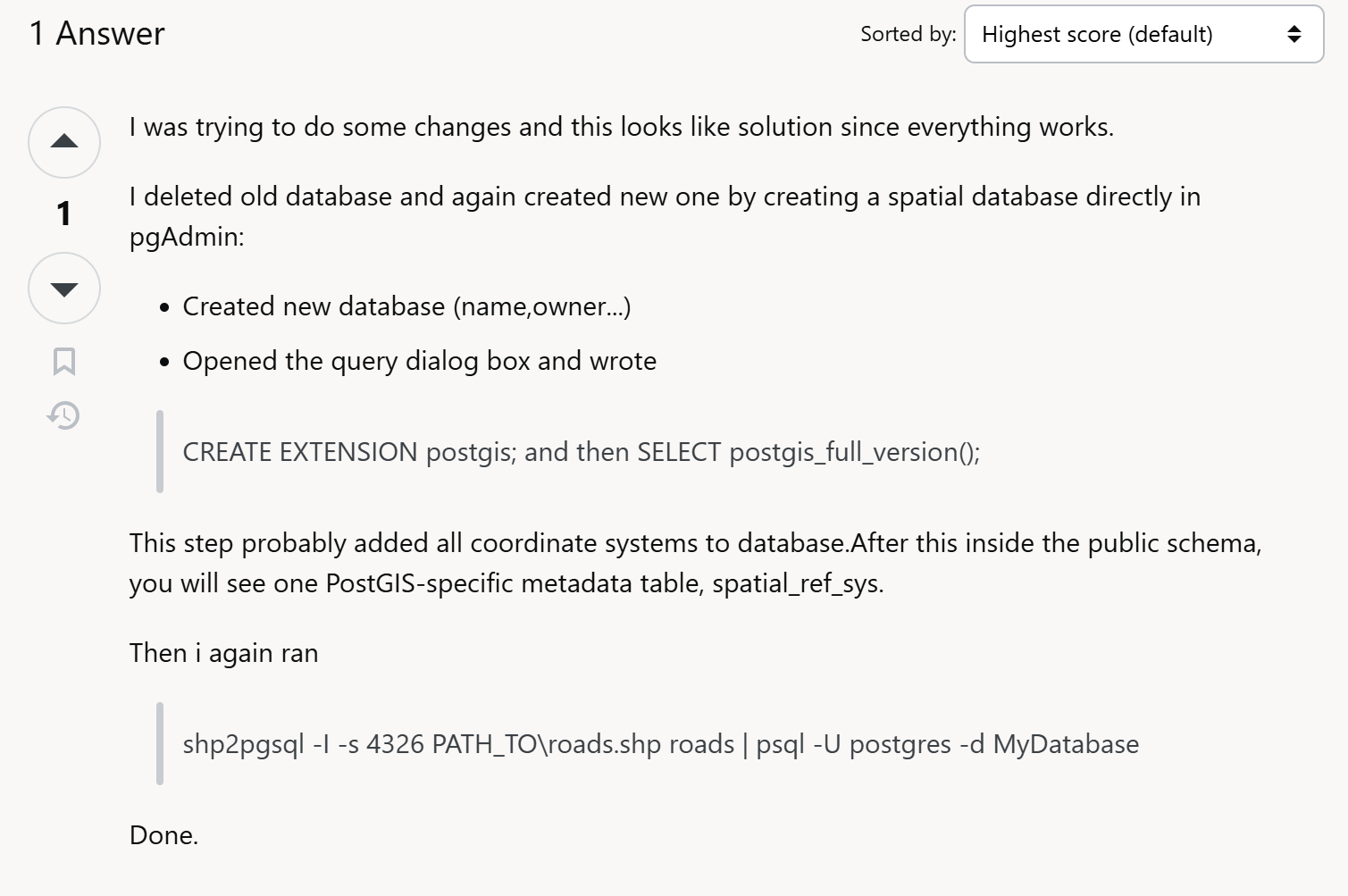Click the up-down chevron on the sort selector
Image resolution: width=1348 pixels, height=896 pixels.
point(1294,35)
